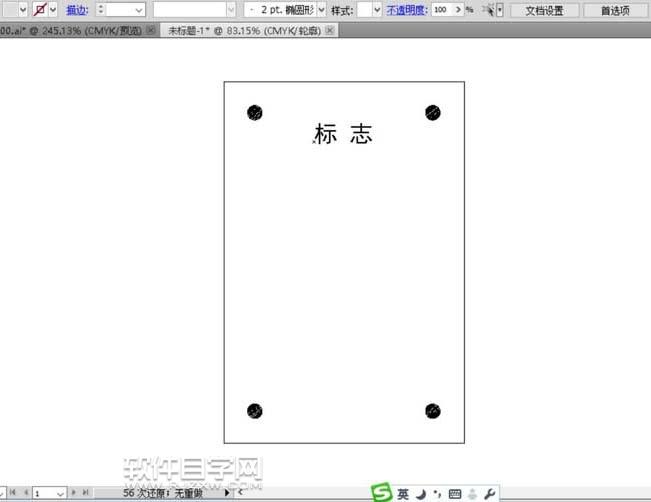Toggle the Sogou moon half-width icon
Image resolution: width=651 pixels, height=502 pixels.
[421, 494]
